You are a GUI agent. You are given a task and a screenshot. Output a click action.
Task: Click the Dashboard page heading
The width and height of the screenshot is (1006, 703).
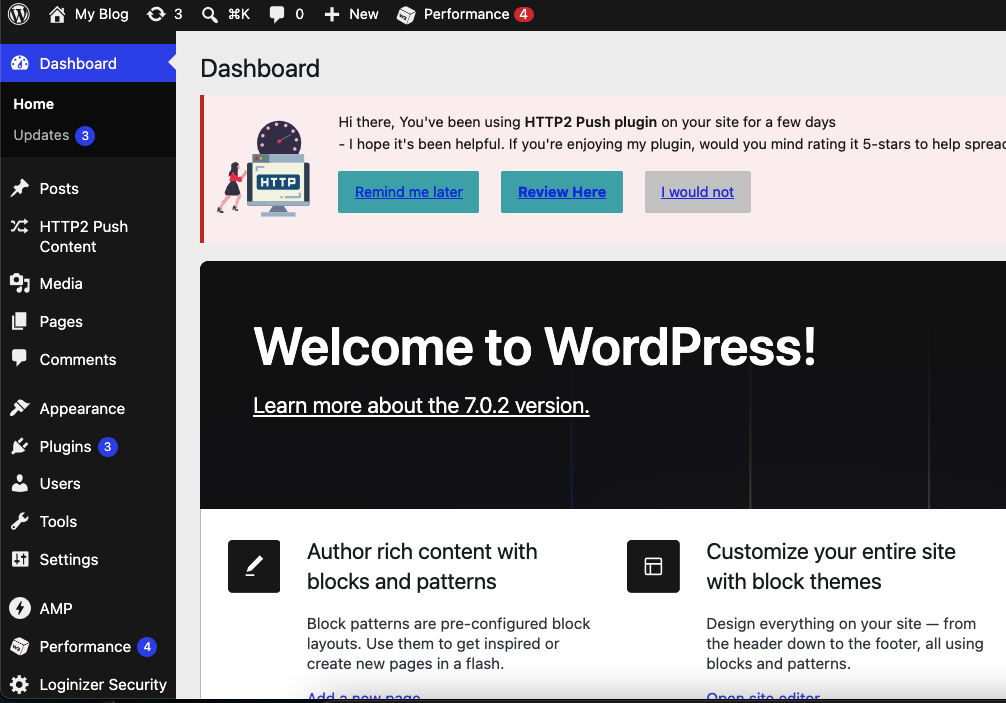(x=260, y=69)
